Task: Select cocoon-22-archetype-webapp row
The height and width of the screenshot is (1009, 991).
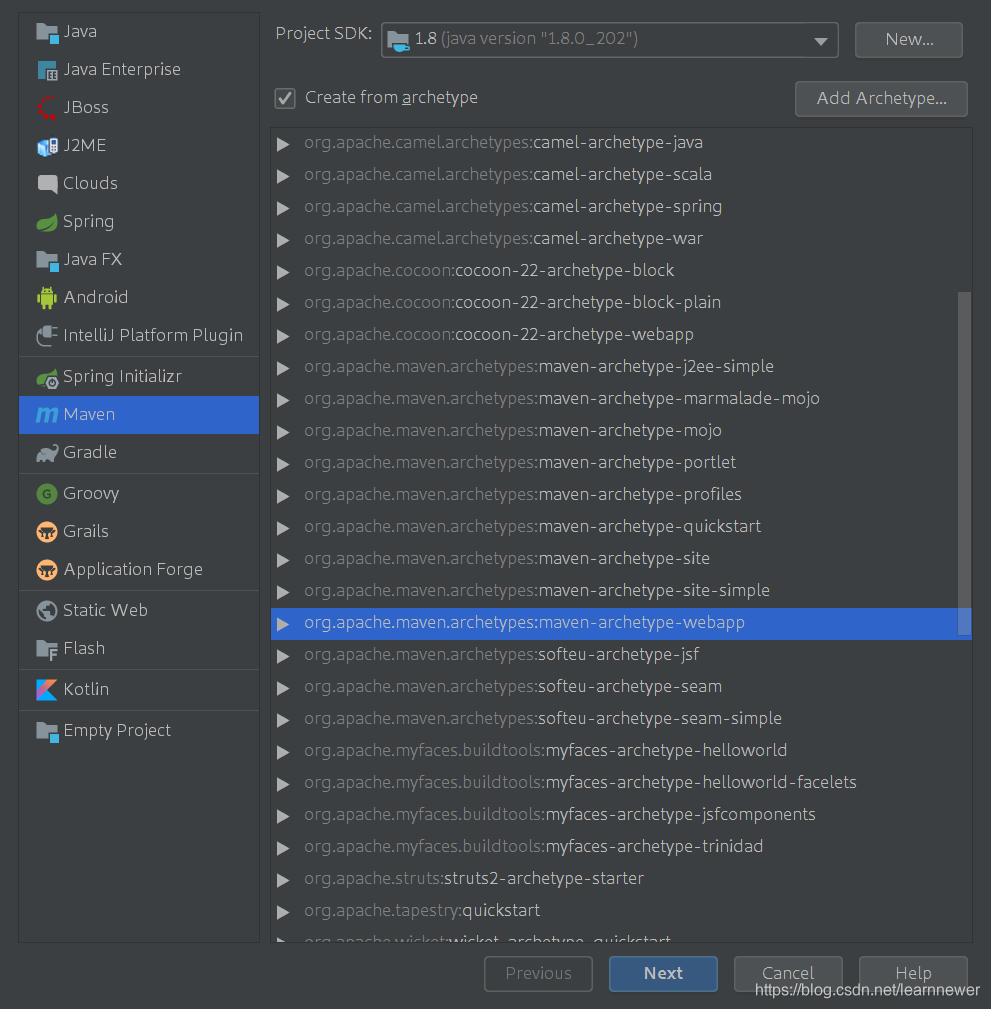Action: 621,335
